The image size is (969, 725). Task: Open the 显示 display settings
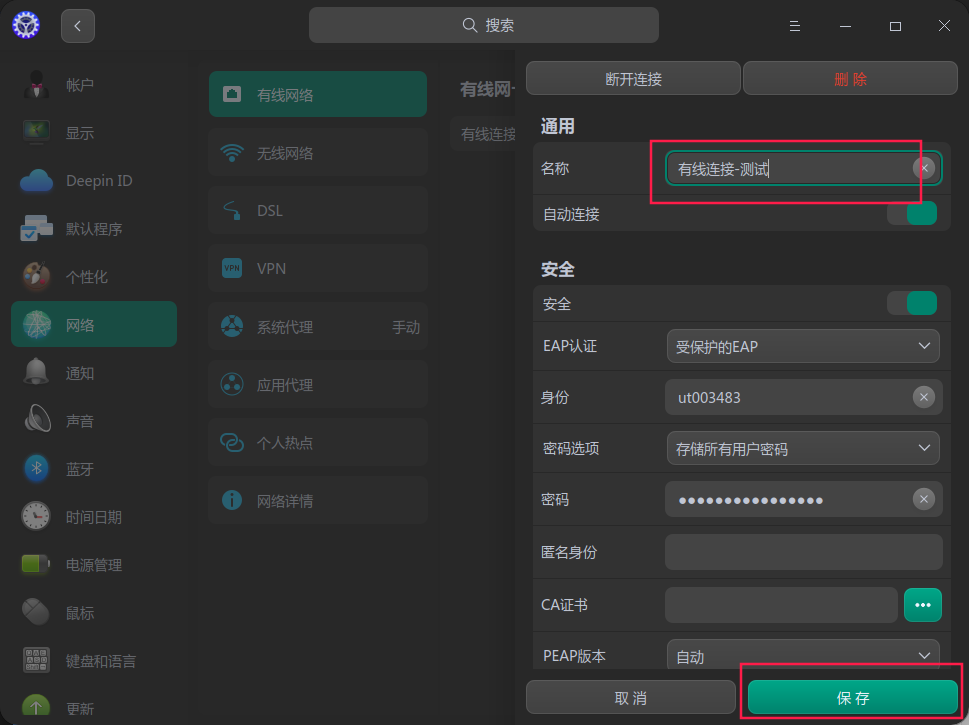coord(94,132)
